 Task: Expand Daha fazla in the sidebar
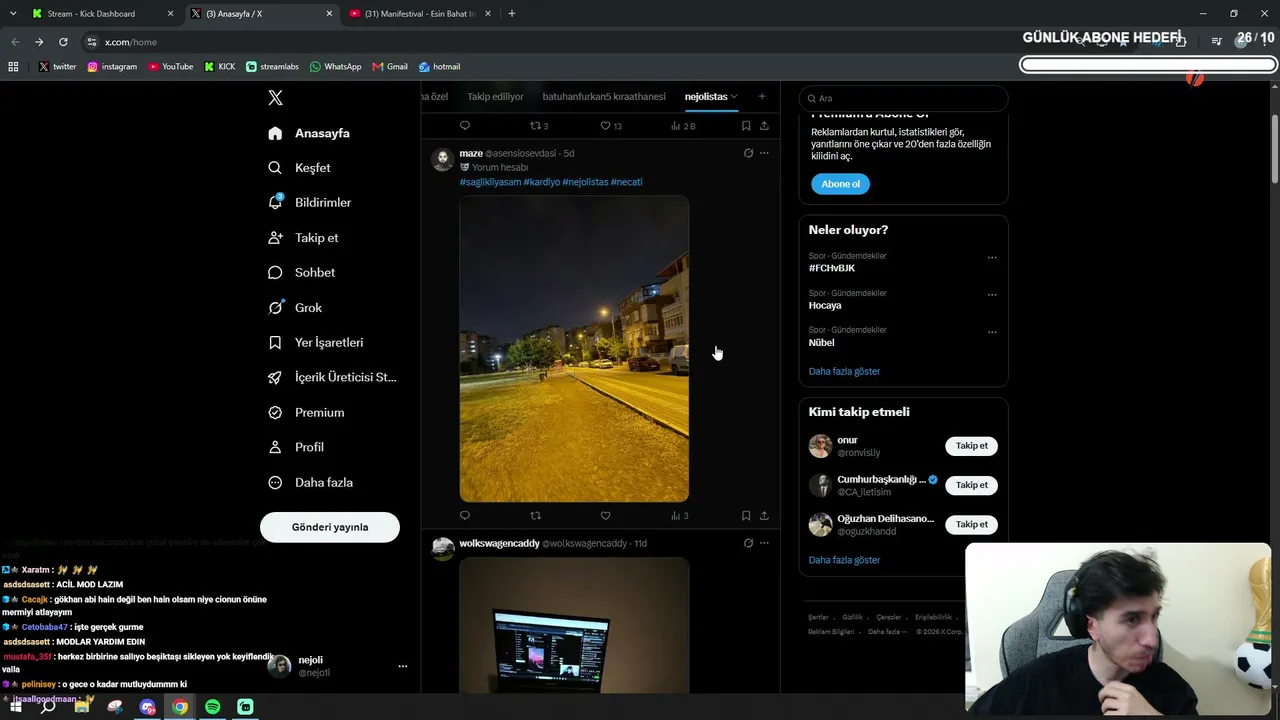310,482
